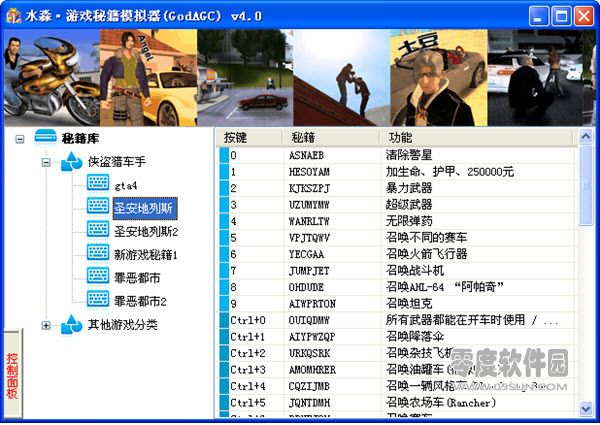Click the blue marker on row 0
This screenshot has width=600, height=425.
(224, 155)
